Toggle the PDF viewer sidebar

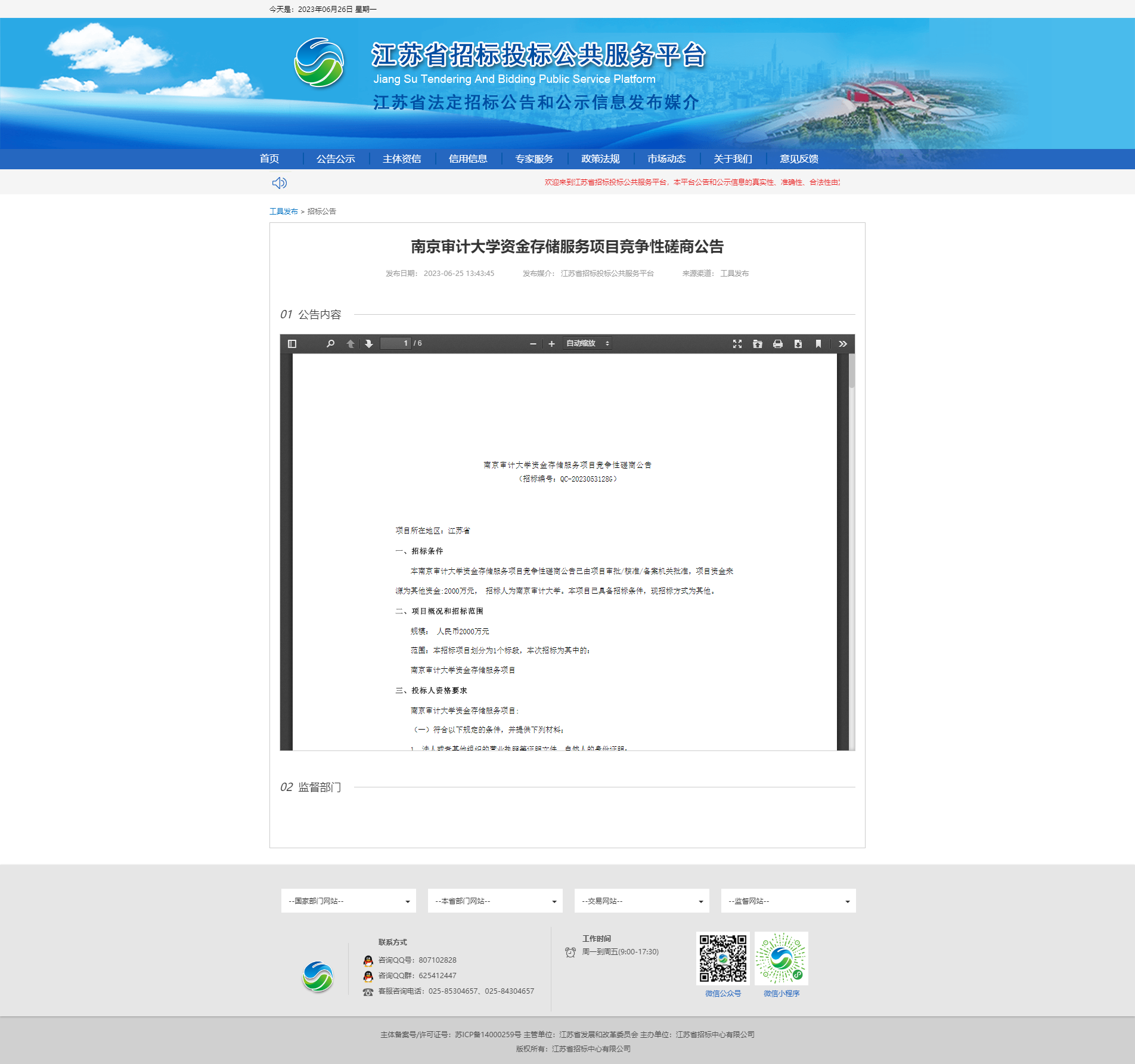point(292,344)
